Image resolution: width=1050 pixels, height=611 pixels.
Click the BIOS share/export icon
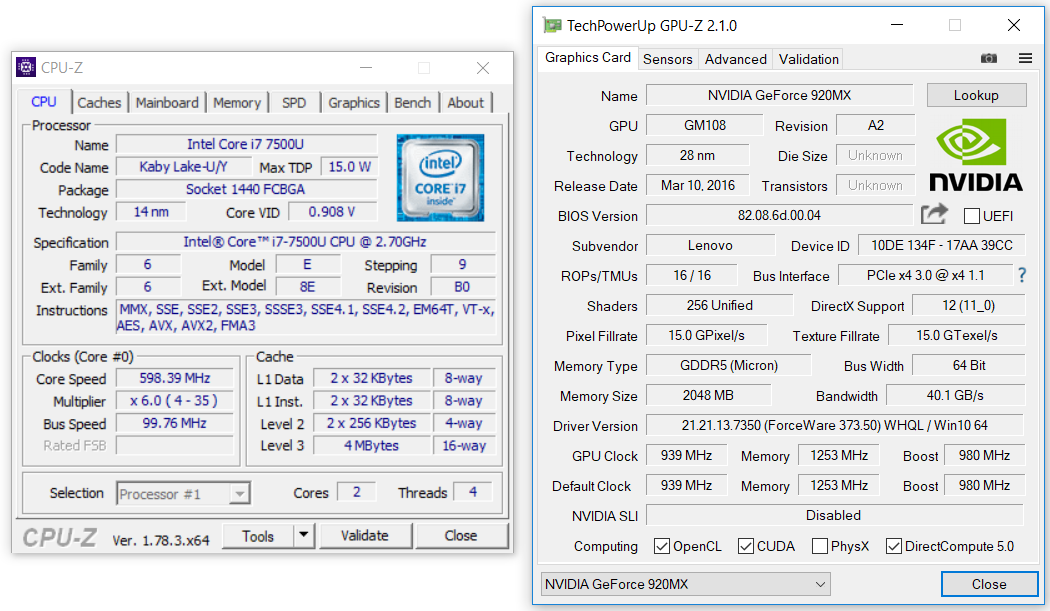(x=934, y=214)
